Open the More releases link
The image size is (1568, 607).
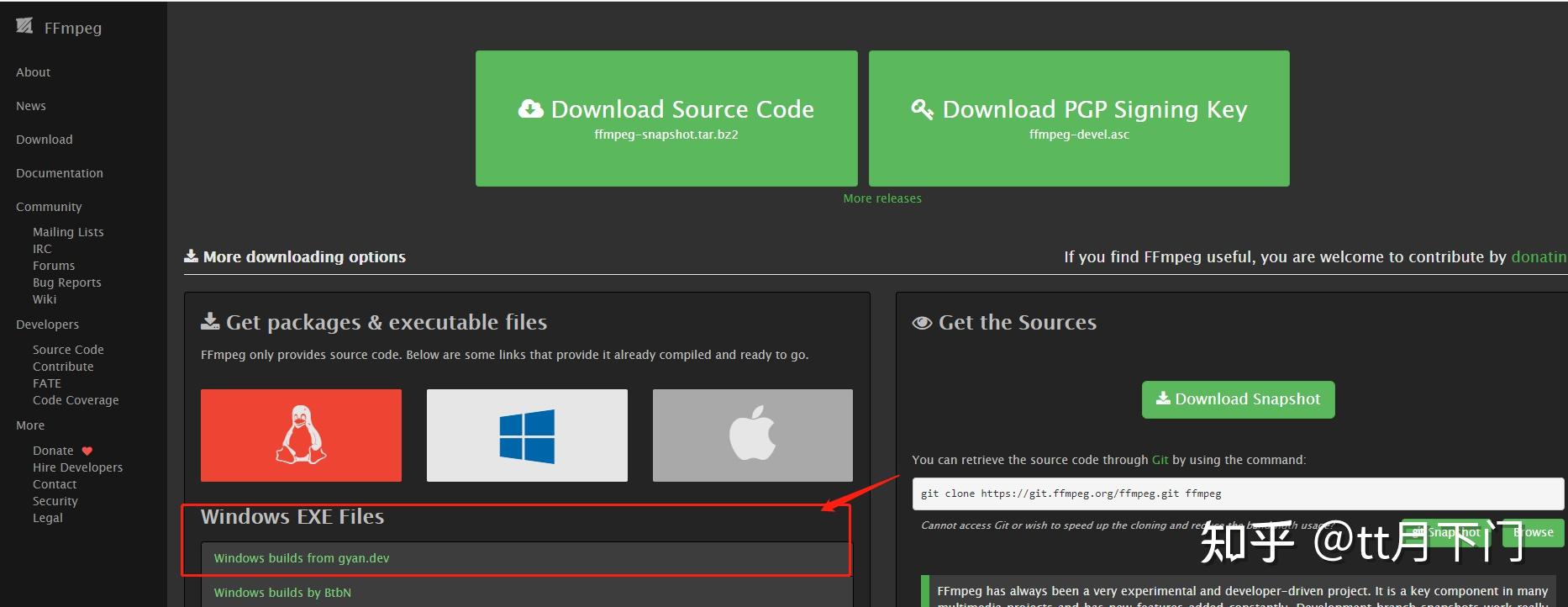882,198
